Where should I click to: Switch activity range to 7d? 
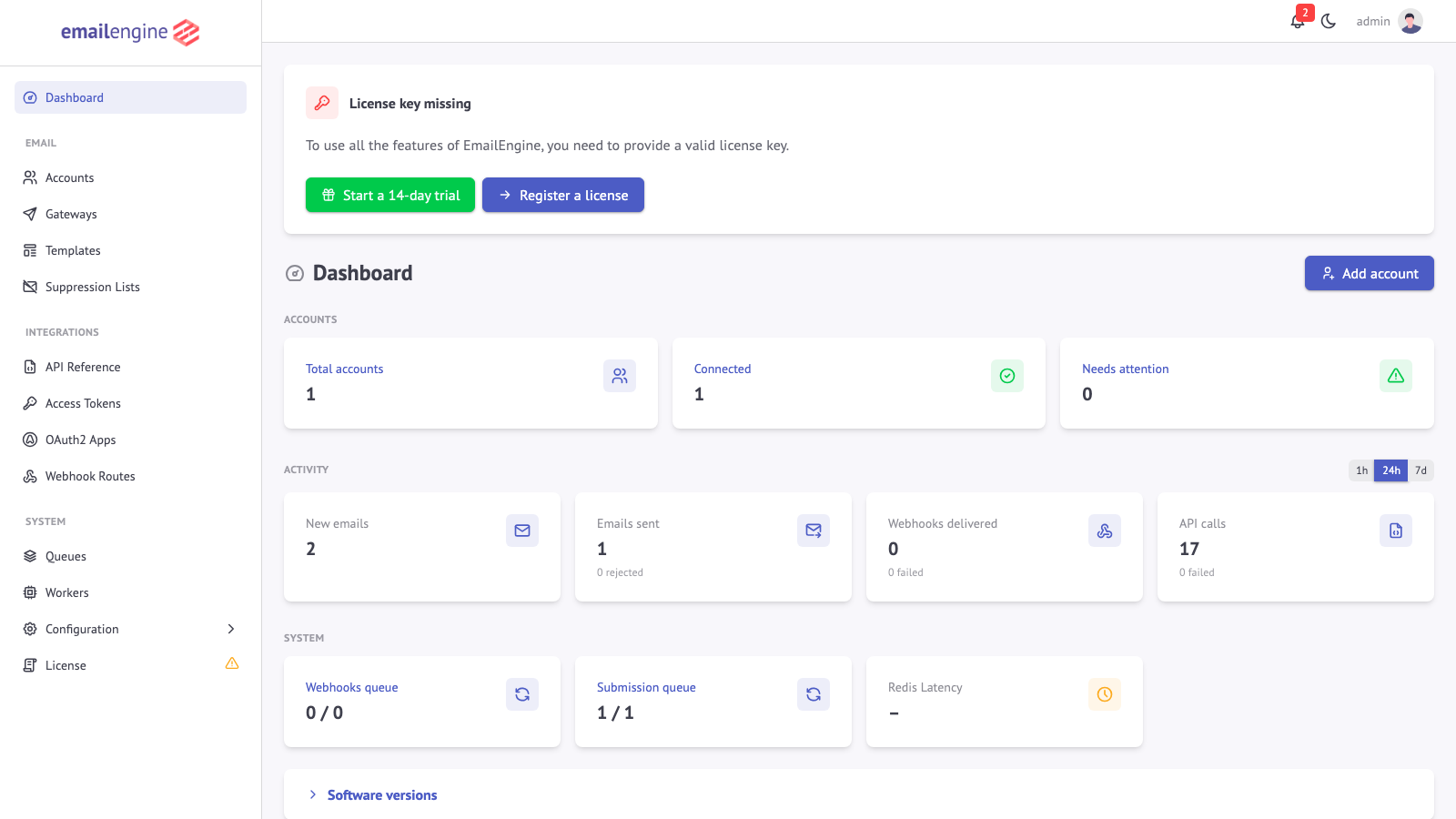(1421, 470)
